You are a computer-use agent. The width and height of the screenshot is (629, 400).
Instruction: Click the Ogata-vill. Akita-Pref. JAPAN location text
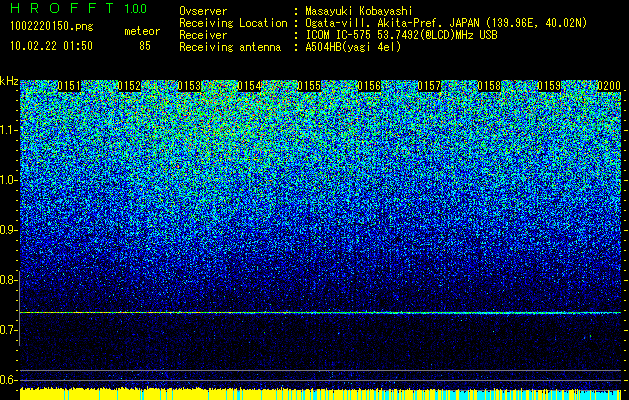tap(446, 24)
